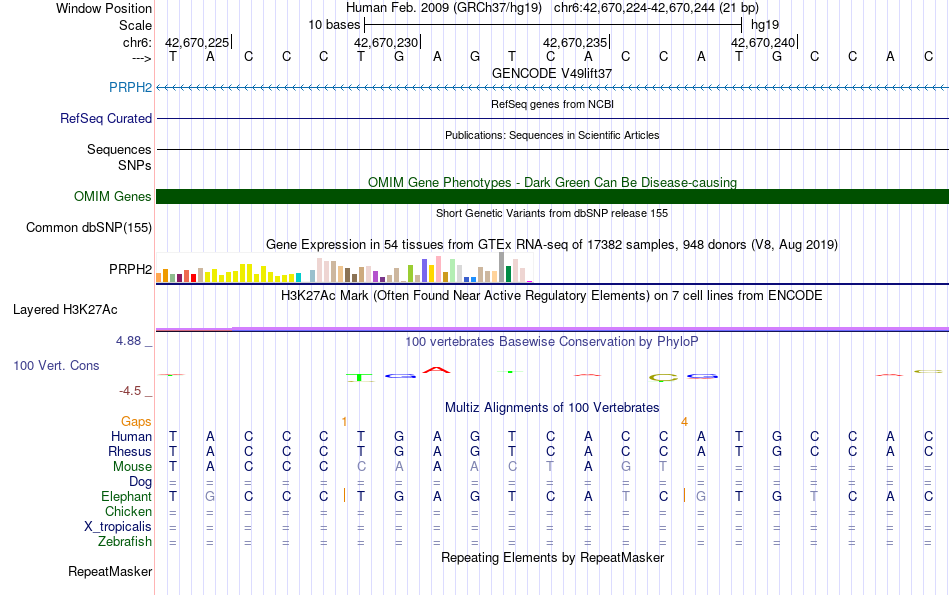Select the OMIM Genes track label

tap(113, 196)
